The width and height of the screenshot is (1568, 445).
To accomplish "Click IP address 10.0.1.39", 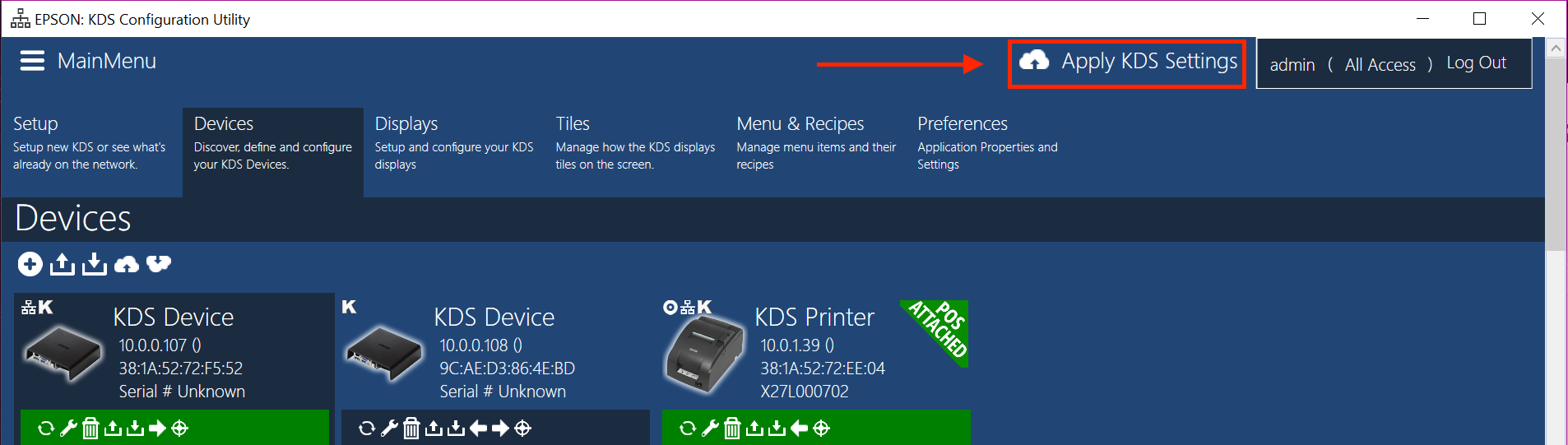I will pos(790,345).
